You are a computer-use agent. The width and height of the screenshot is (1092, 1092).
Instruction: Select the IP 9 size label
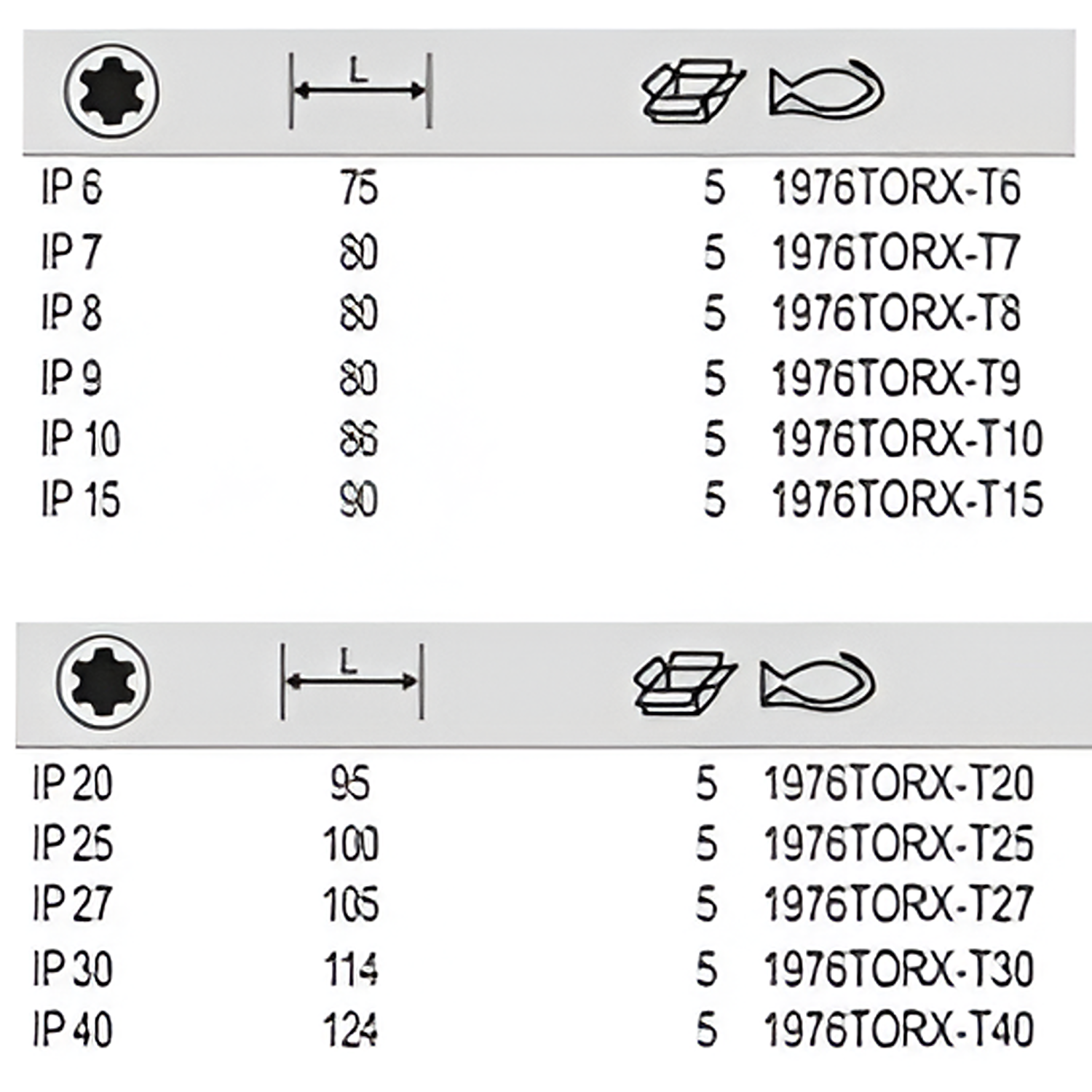(x=71, y=378)
